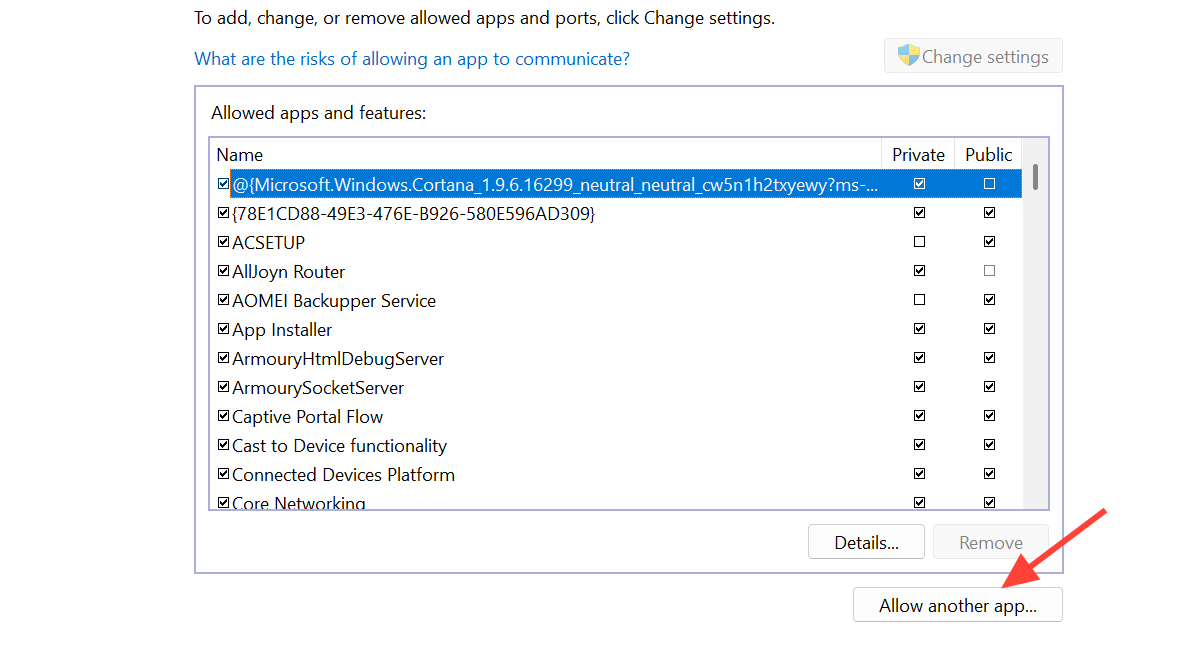Click the shield icon on Change settings
Viewport: 1186px width, 667px height.
pyautogui.click(x=908, y=56)
